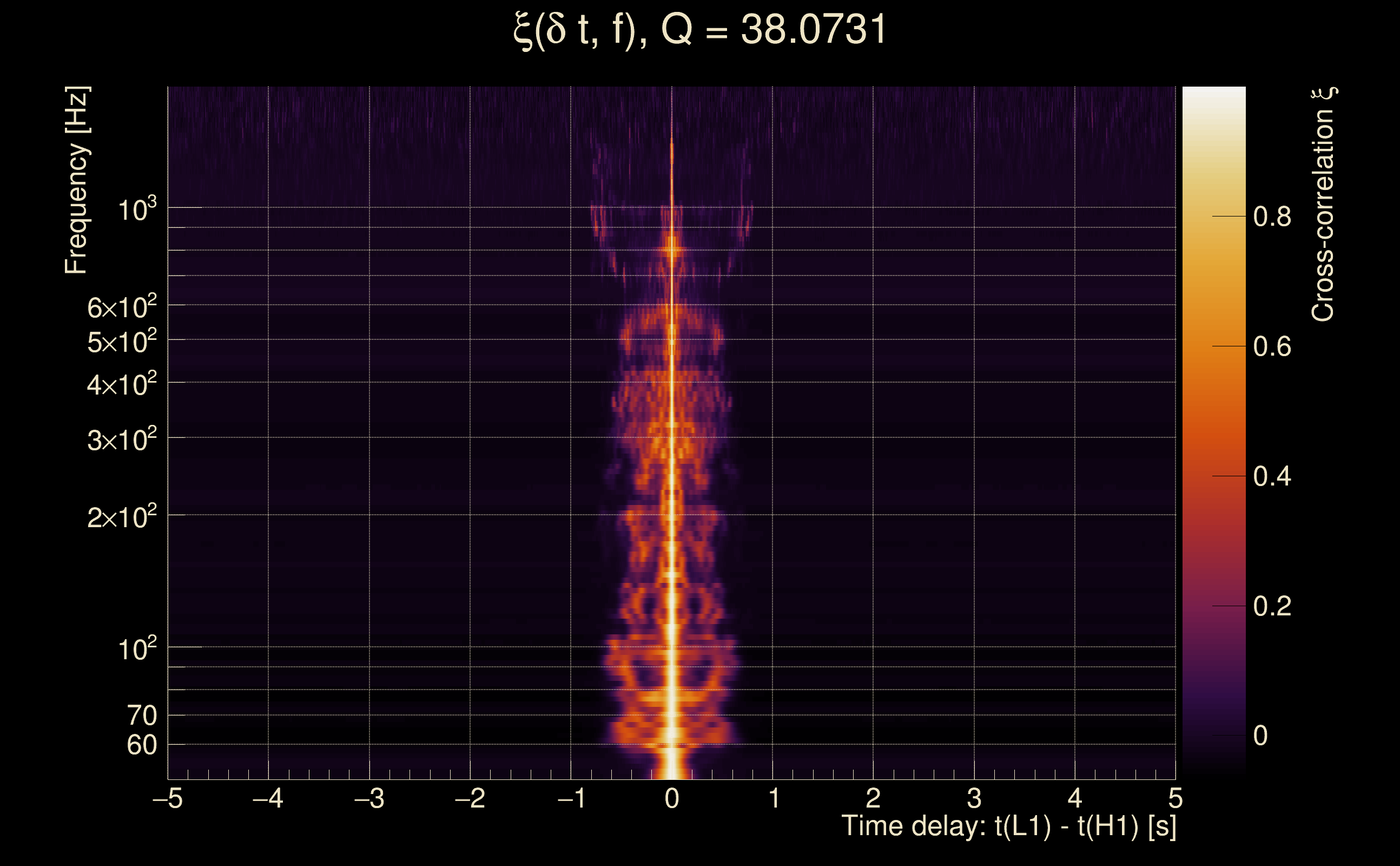Image resolution: width=1400 pixels, height=866 pixels.
Task: Click the x-axis tick label 3
Action: [x=974, y=798]
